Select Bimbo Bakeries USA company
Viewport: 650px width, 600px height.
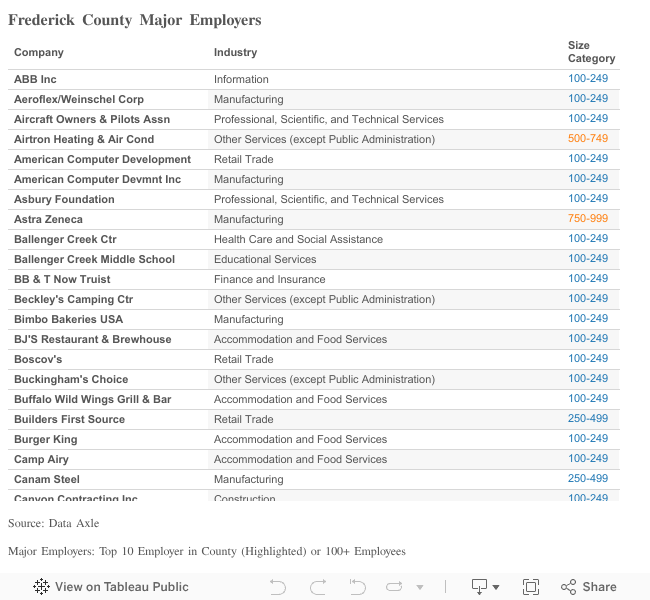tap(68, 319)
